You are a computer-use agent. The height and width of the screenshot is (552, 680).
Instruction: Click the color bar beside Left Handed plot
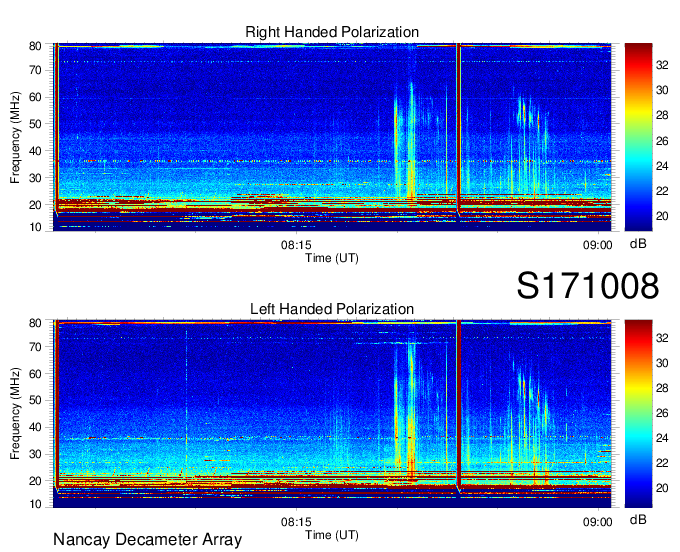[x=638, y=414]
